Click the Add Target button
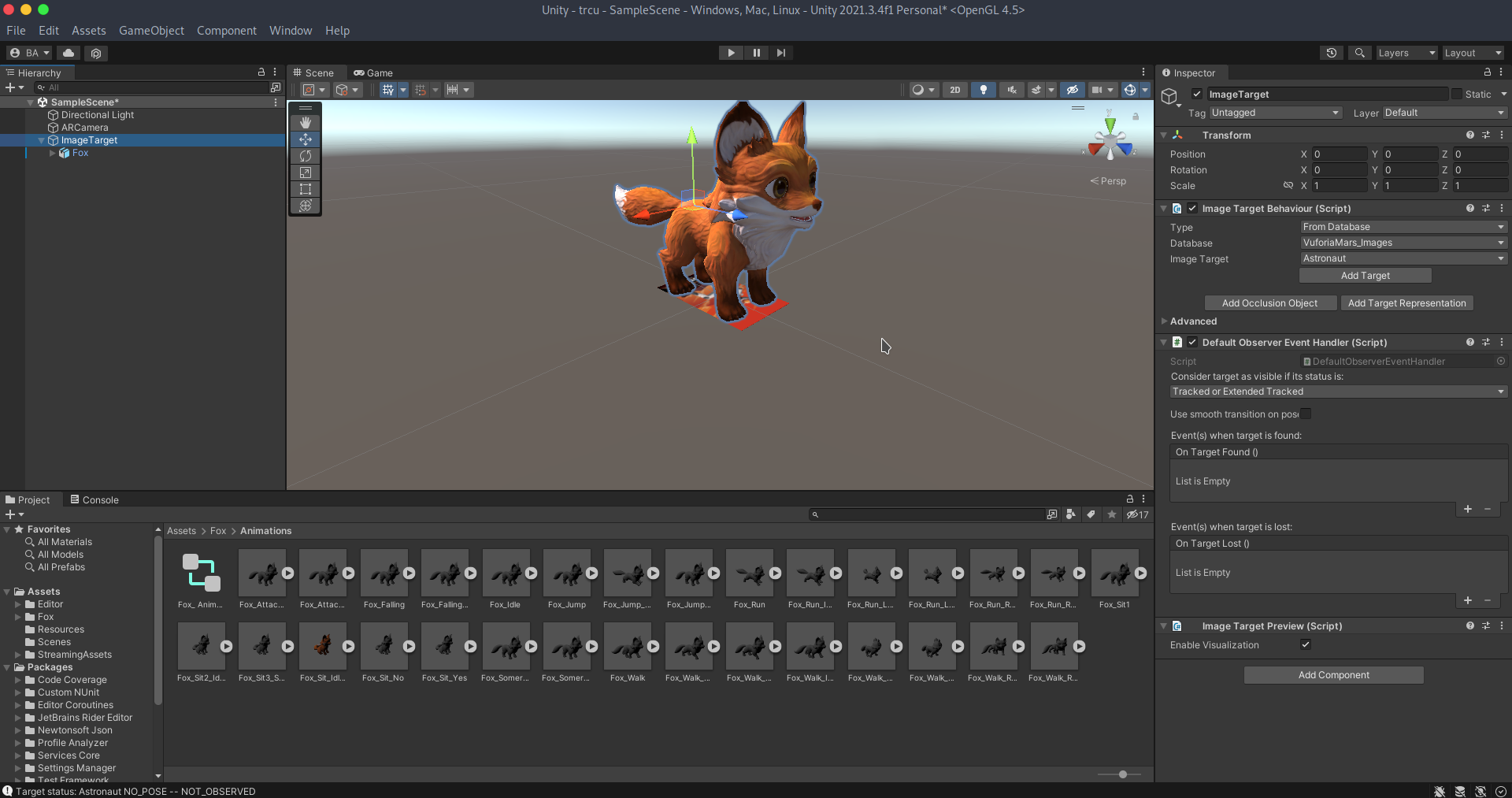The image size is (1512, 798). coord(1366,275)
